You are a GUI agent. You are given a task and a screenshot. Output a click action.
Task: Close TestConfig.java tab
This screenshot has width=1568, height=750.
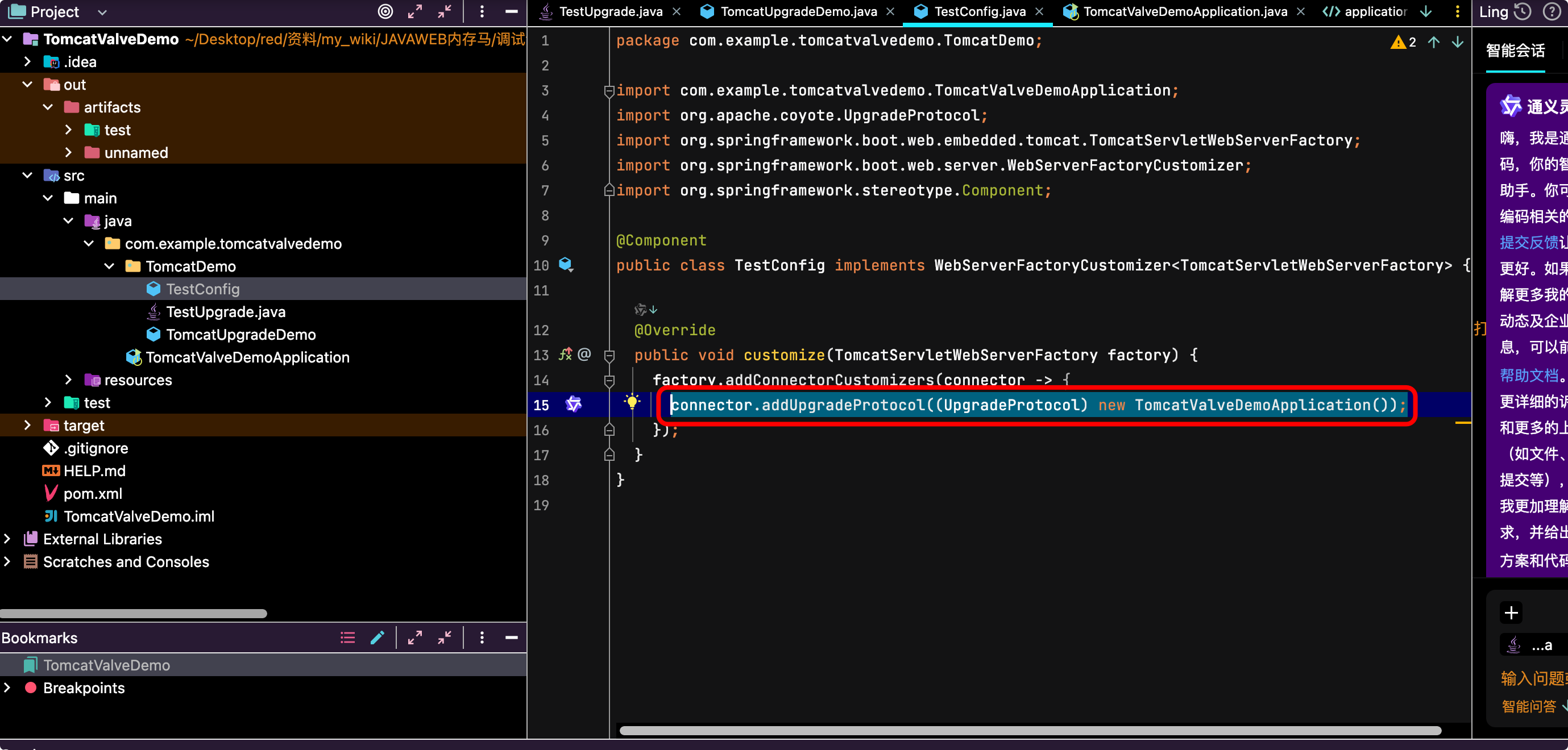pyautogui.click(x=1039, y=11)
